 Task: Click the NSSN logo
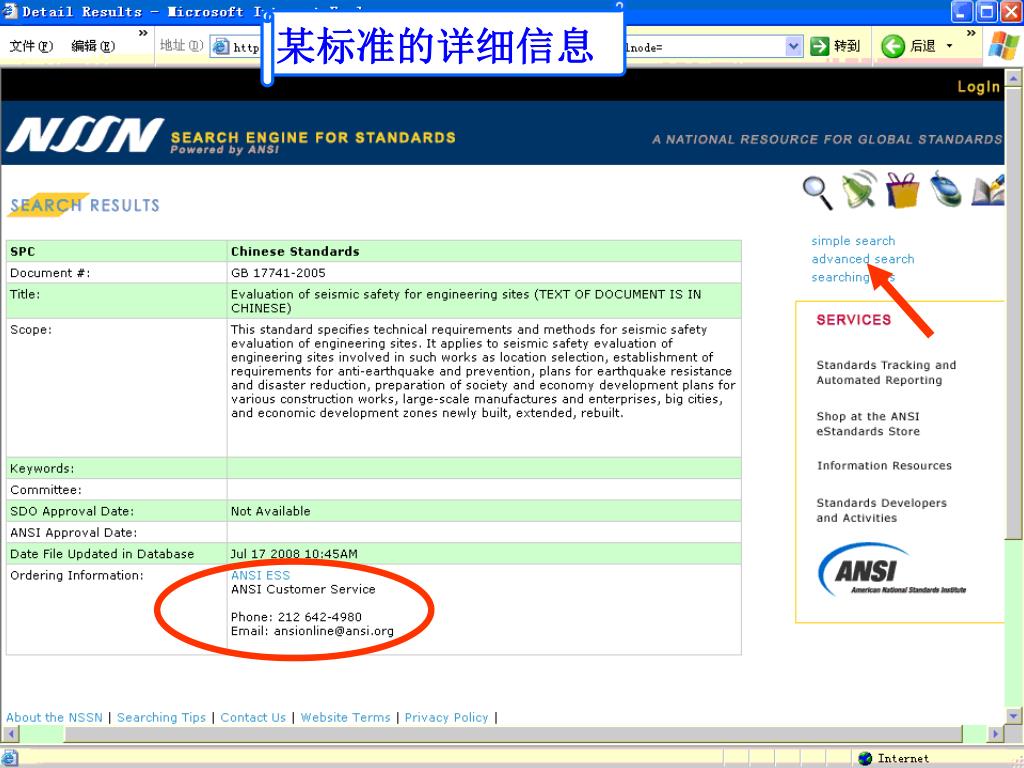tap(85, 135)
